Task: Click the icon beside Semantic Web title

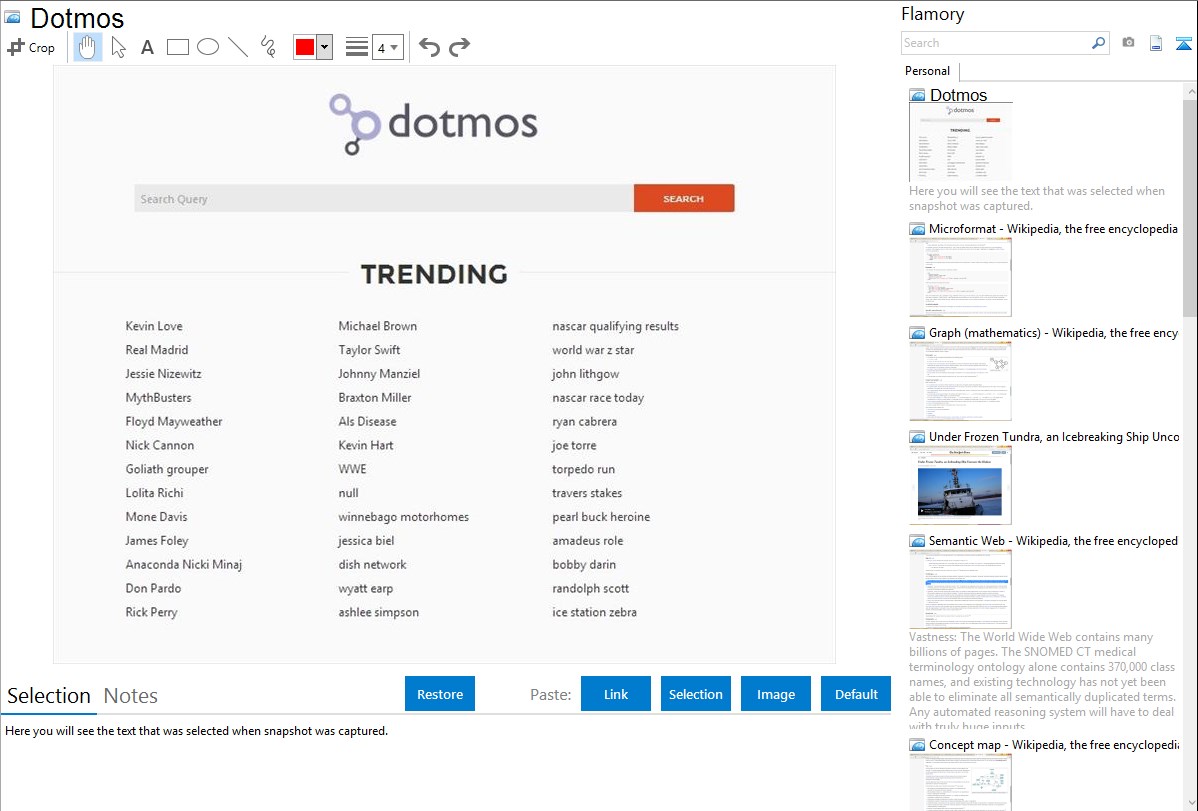Action: tap(917, 541)
